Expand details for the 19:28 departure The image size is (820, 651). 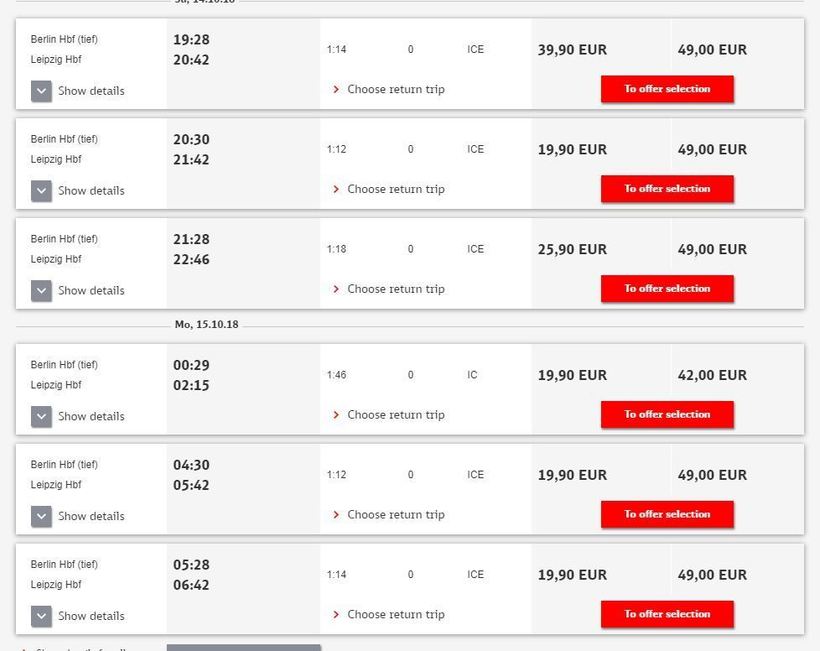(41, 91)
